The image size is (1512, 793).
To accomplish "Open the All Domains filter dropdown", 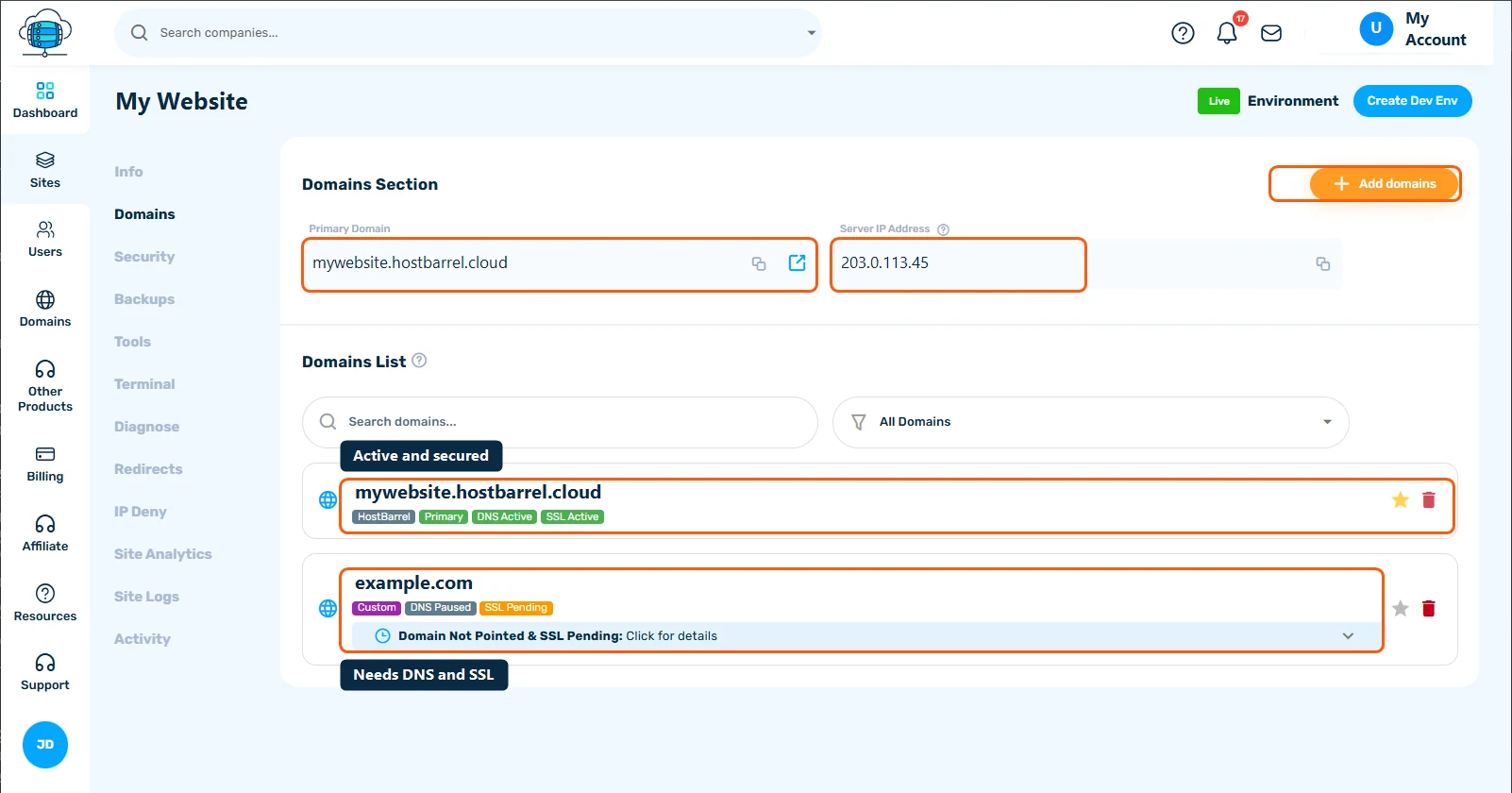I will point(1090,422).
